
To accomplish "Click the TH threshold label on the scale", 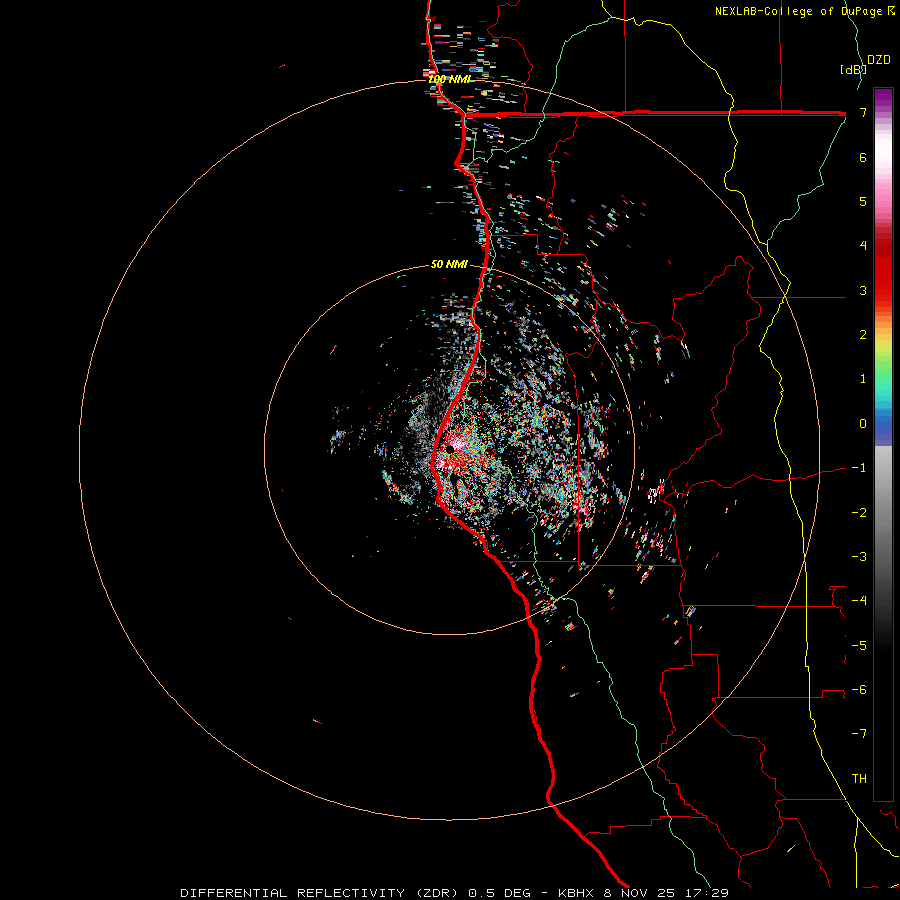I will [x=859, y=779].
